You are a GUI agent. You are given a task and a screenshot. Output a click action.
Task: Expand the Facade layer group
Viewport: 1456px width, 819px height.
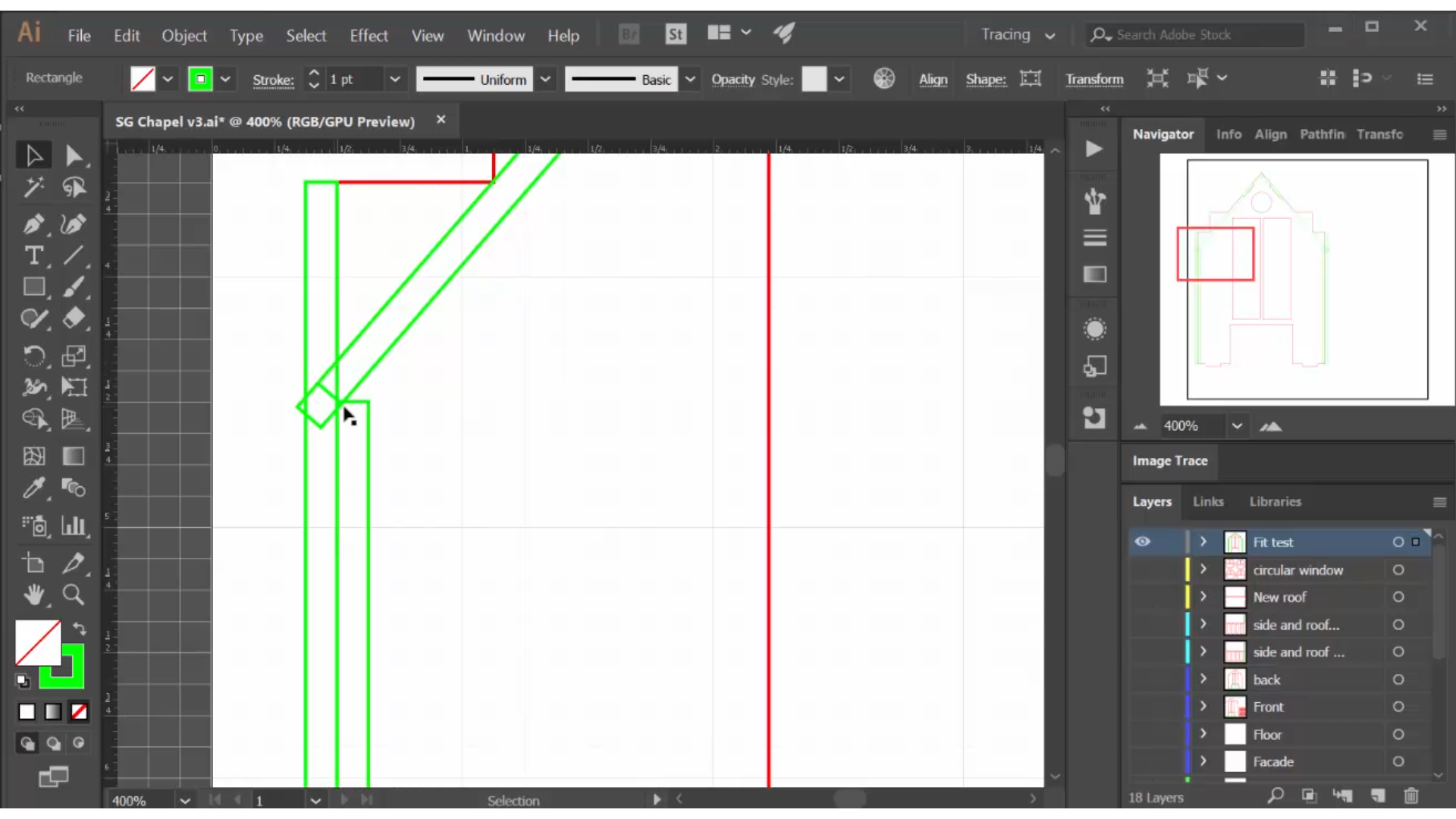[x=1204, y=761]
